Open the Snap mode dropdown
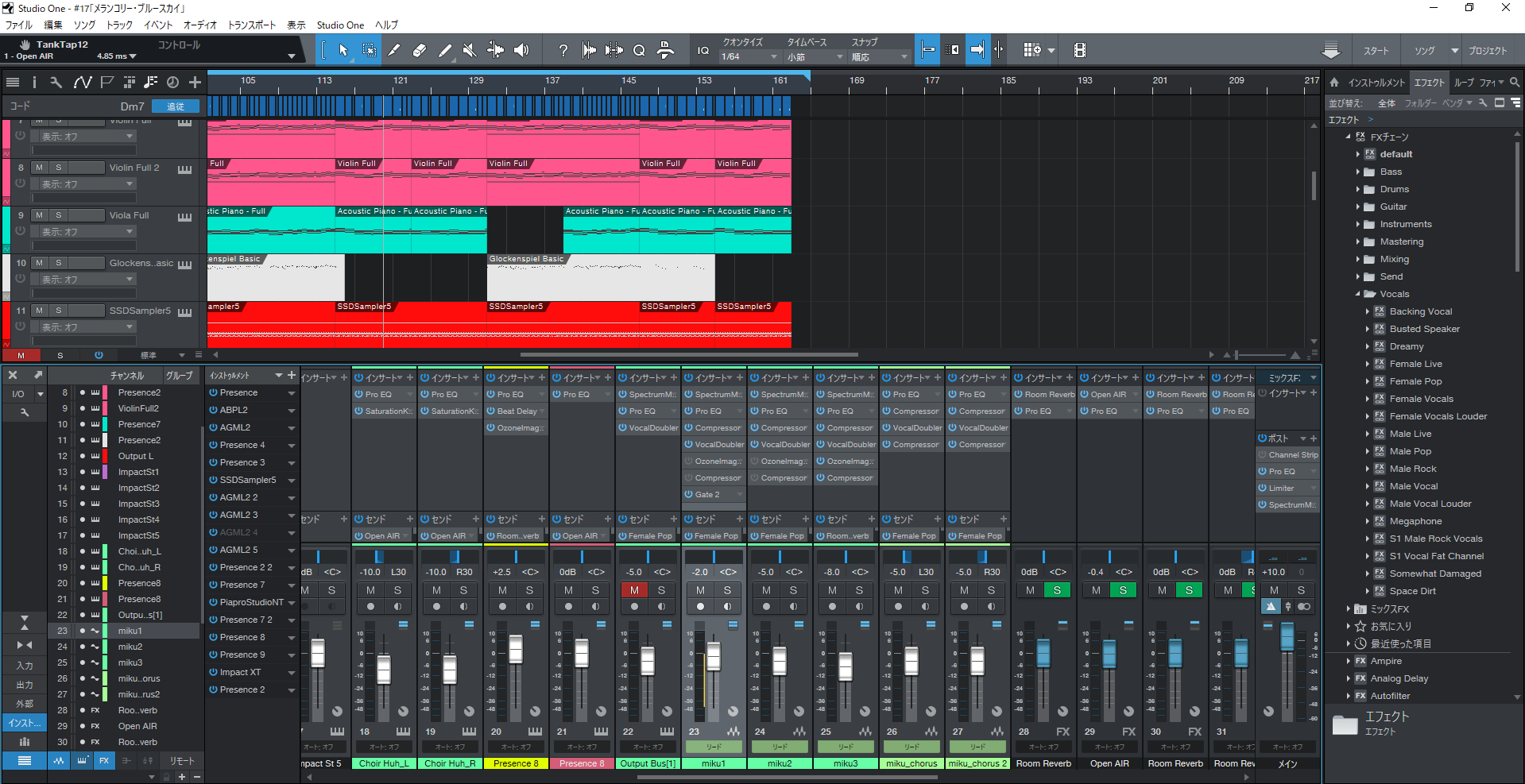Screen dimensions: 1525x784 coord(879,57)
